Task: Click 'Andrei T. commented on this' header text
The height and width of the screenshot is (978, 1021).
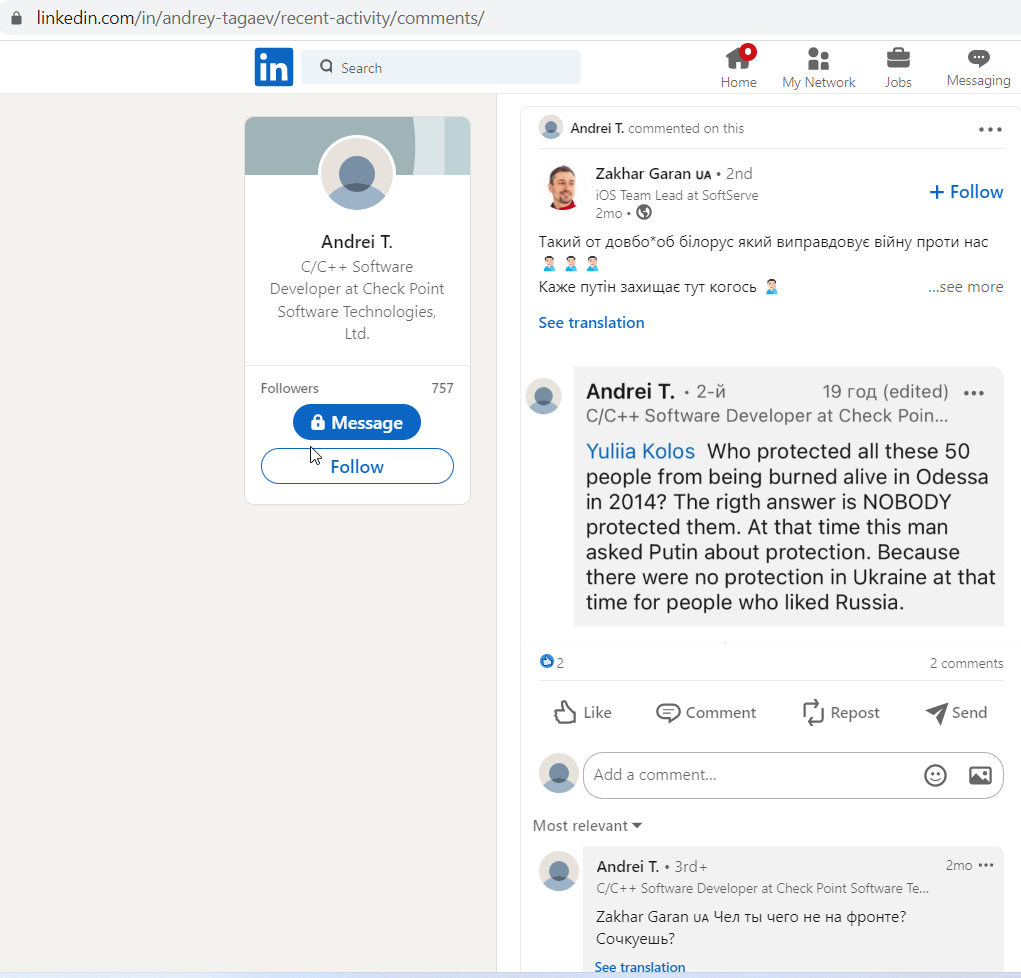Action: pos(657,128)
